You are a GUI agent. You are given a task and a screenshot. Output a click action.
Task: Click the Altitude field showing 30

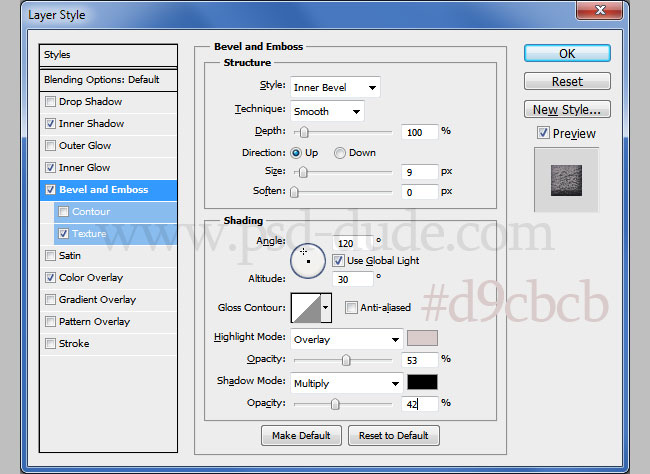352,279
